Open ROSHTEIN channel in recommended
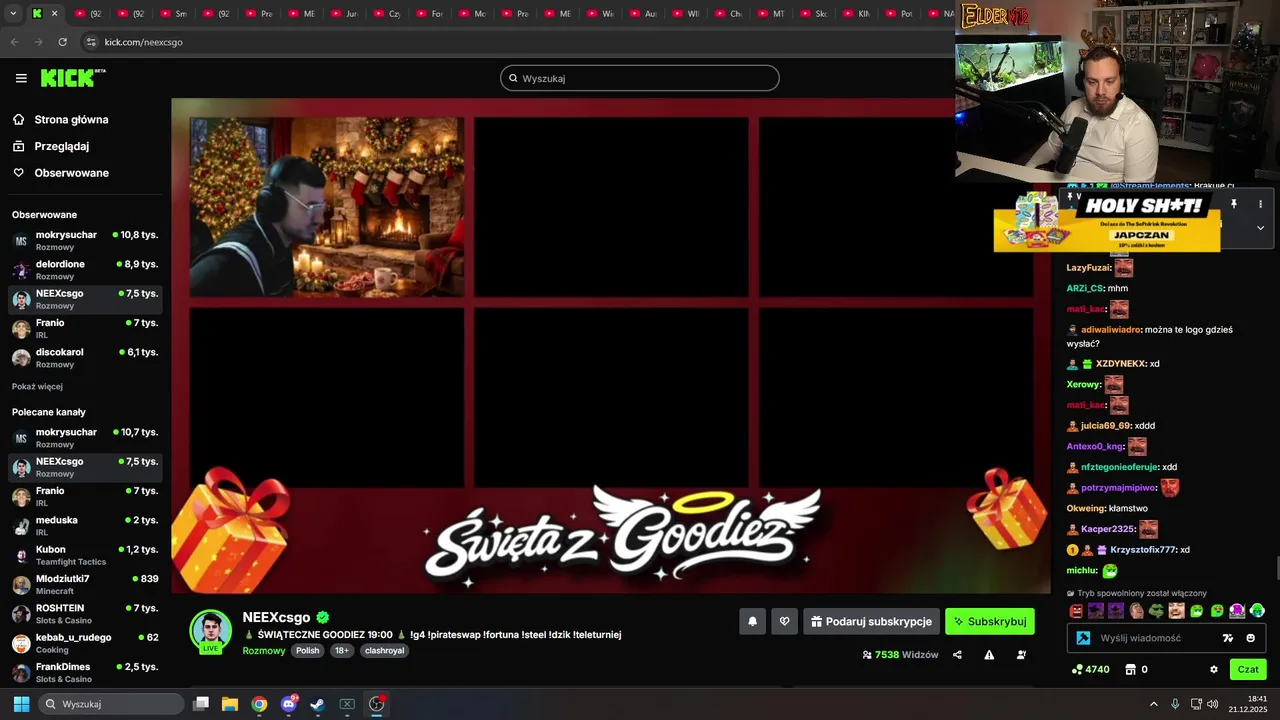Image resolution: width=1280 pixels, height=720 pixels. 85,614
